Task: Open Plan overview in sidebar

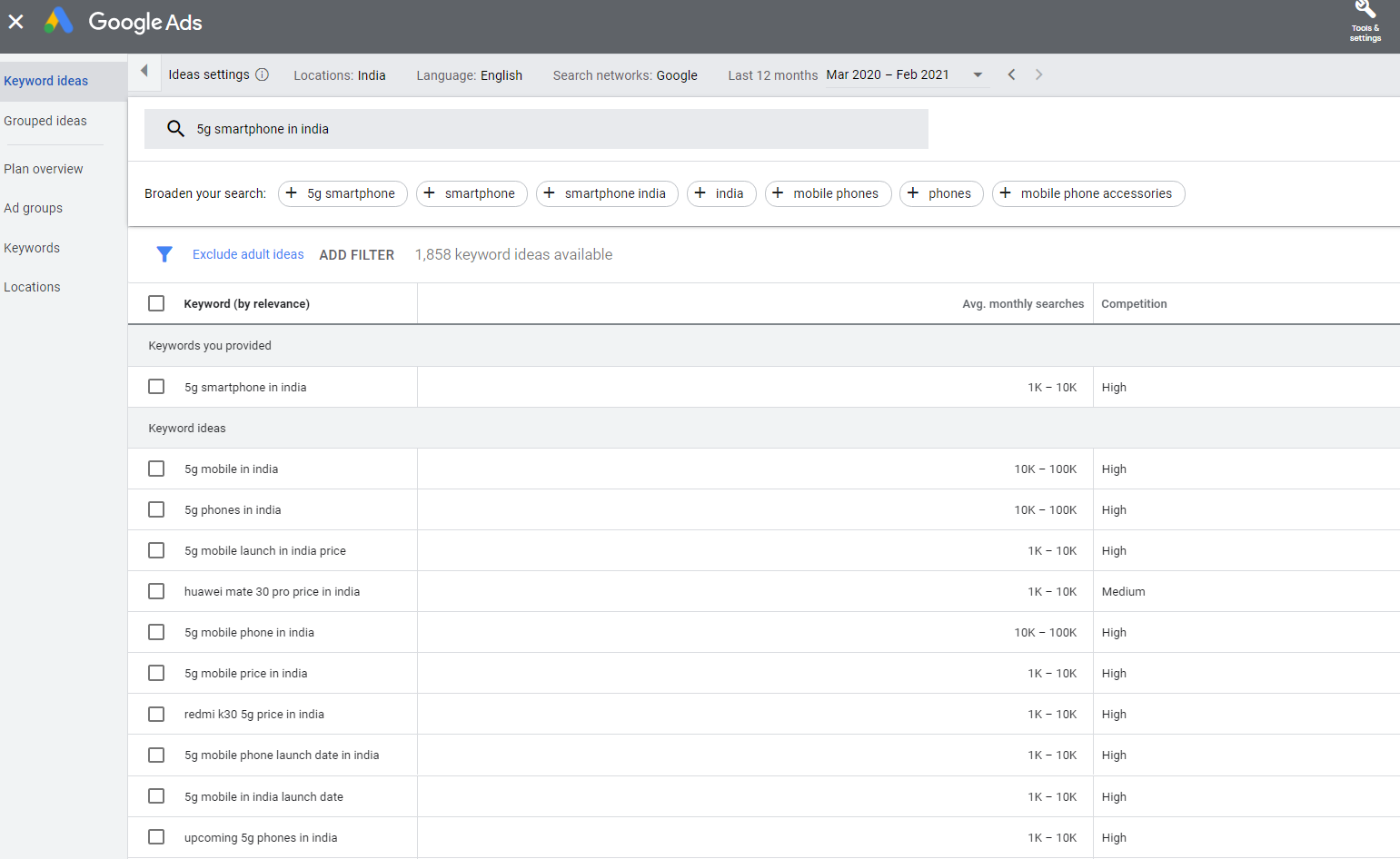Action: 44,169
